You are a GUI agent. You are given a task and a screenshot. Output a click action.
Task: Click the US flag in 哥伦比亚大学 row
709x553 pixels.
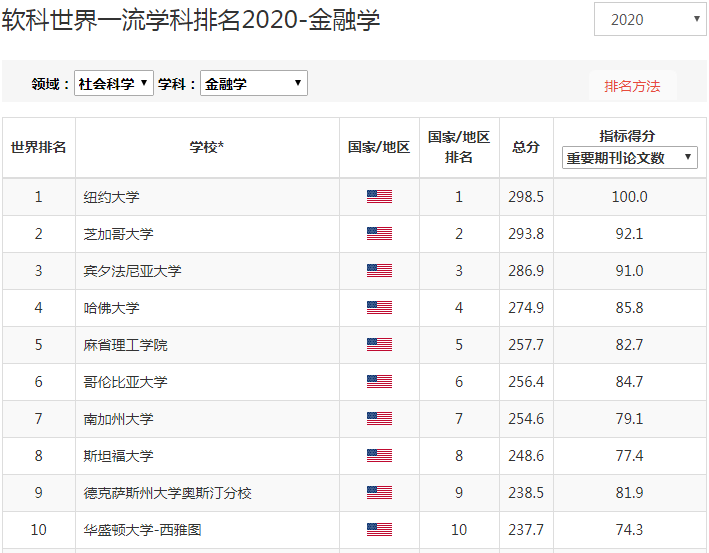tap(379, 382)
